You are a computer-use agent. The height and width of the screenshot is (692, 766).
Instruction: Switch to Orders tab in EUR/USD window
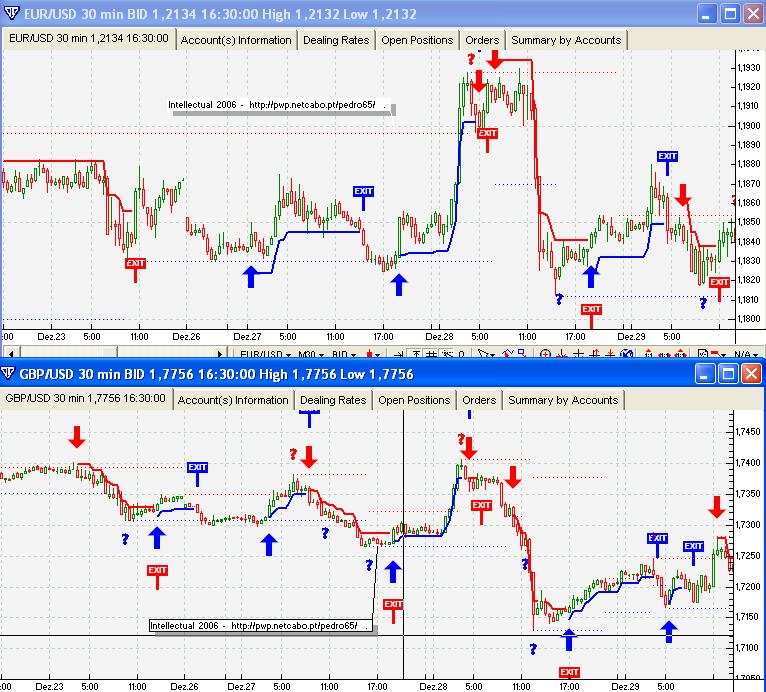[482, 40]
